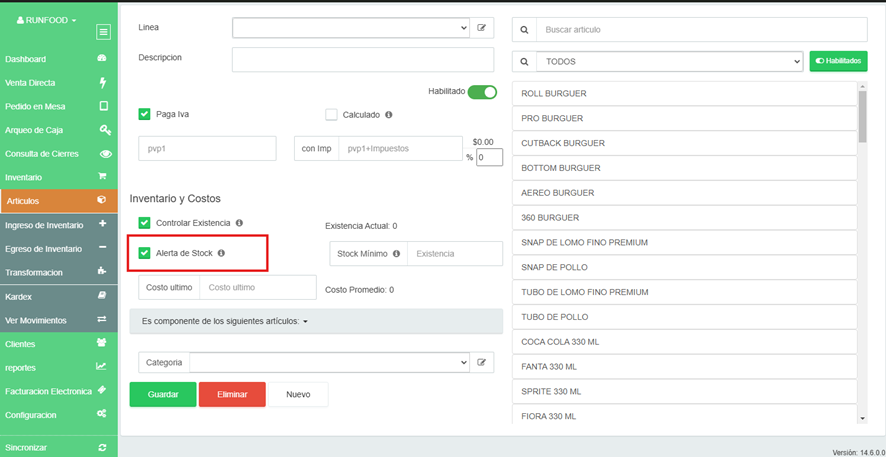Click the Configuracion gears icon

point(101,414)
